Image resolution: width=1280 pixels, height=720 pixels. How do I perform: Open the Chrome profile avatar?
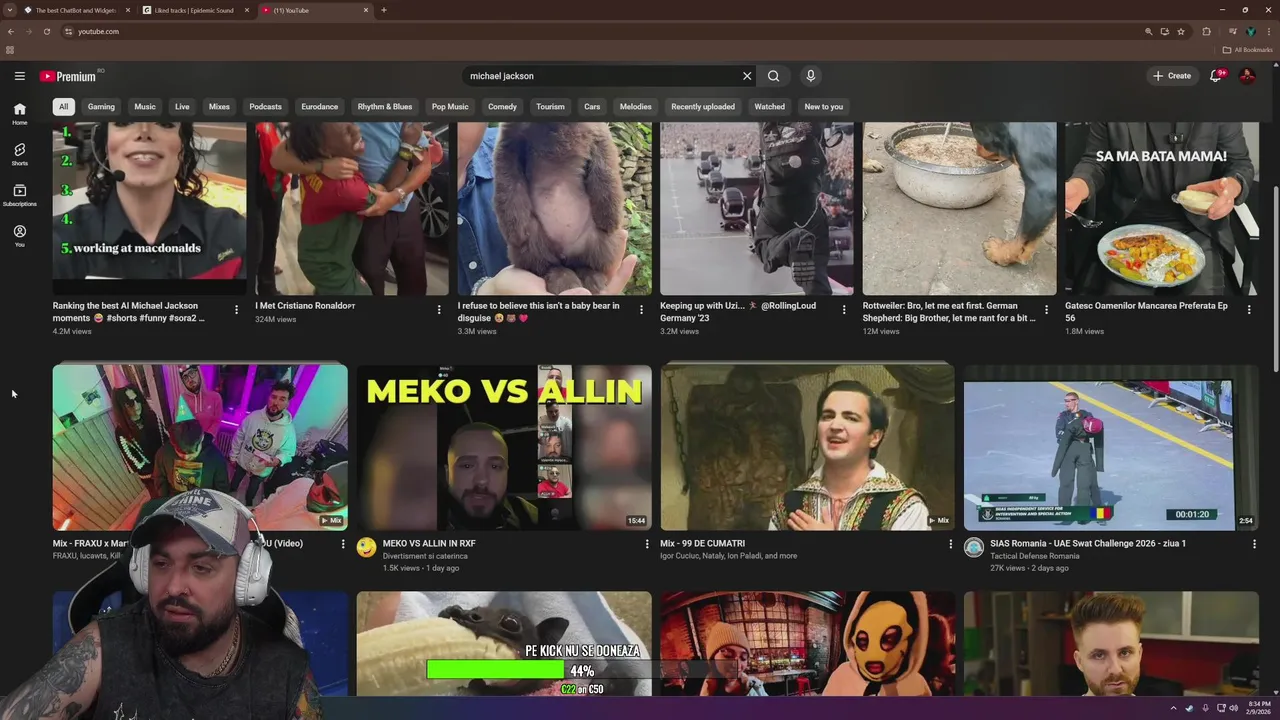(x=1251, y=31)
